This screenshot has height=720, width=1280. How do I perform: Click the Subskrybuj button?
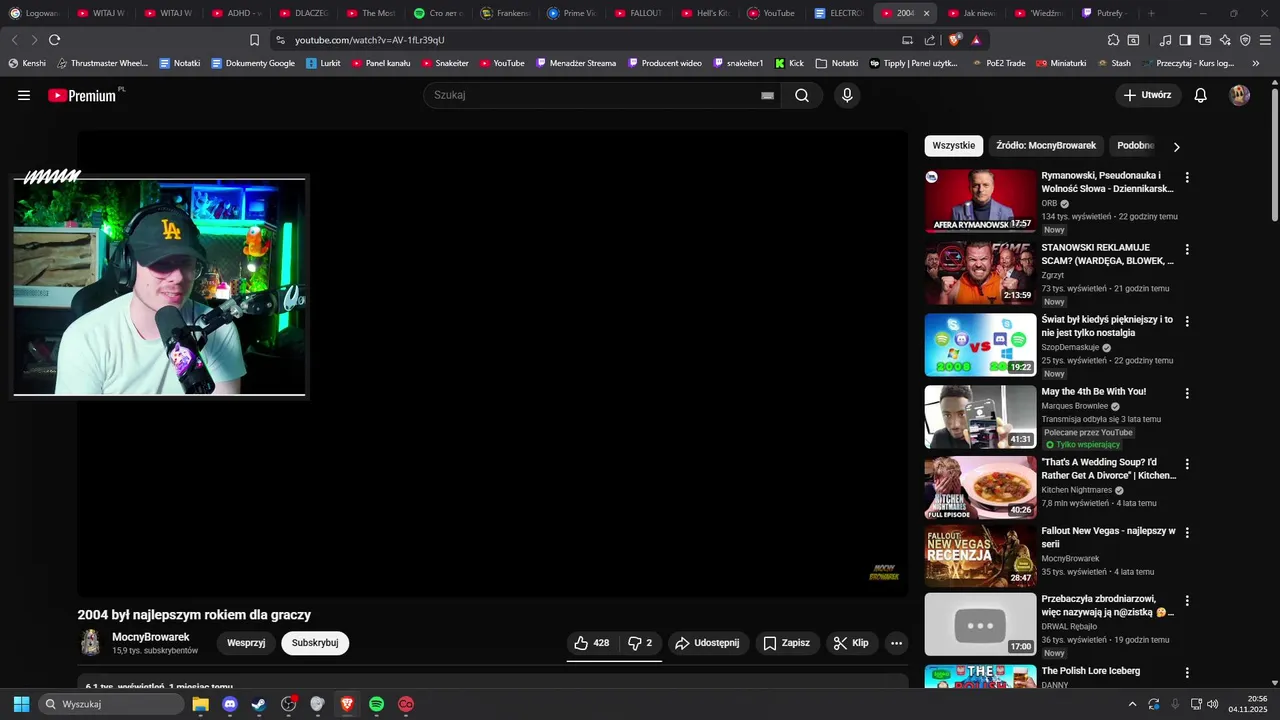(x=315, y=643)
